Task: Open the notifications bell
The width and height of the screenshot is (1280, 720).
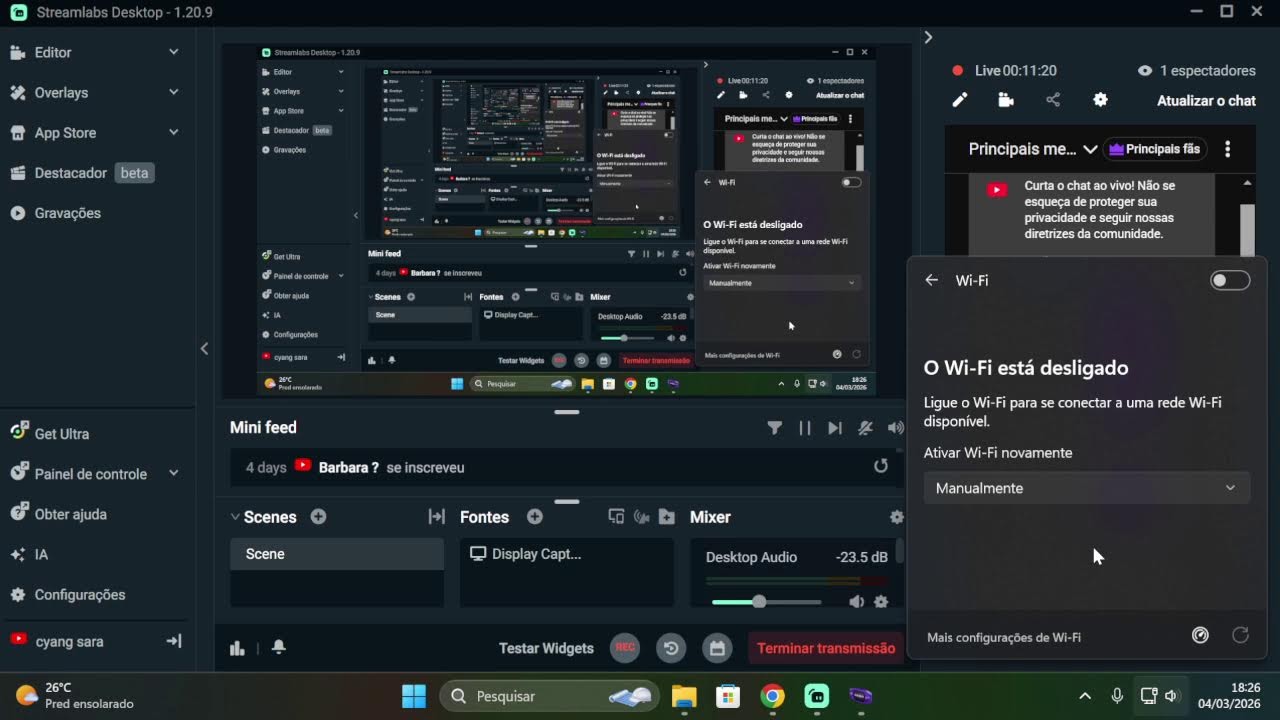Action: 279,648
